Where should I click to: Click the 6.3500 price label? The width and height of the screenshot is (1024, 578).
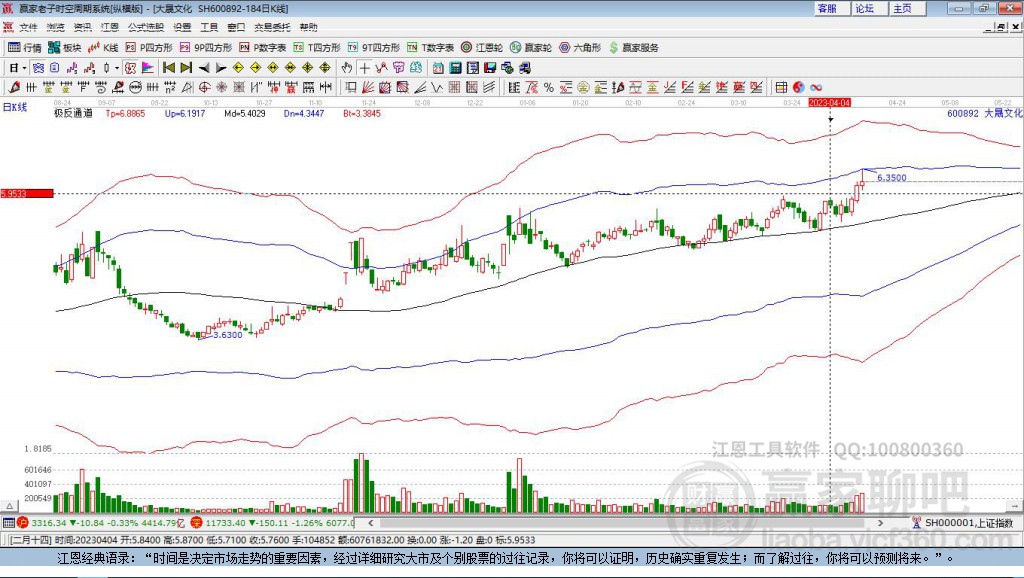891,178
